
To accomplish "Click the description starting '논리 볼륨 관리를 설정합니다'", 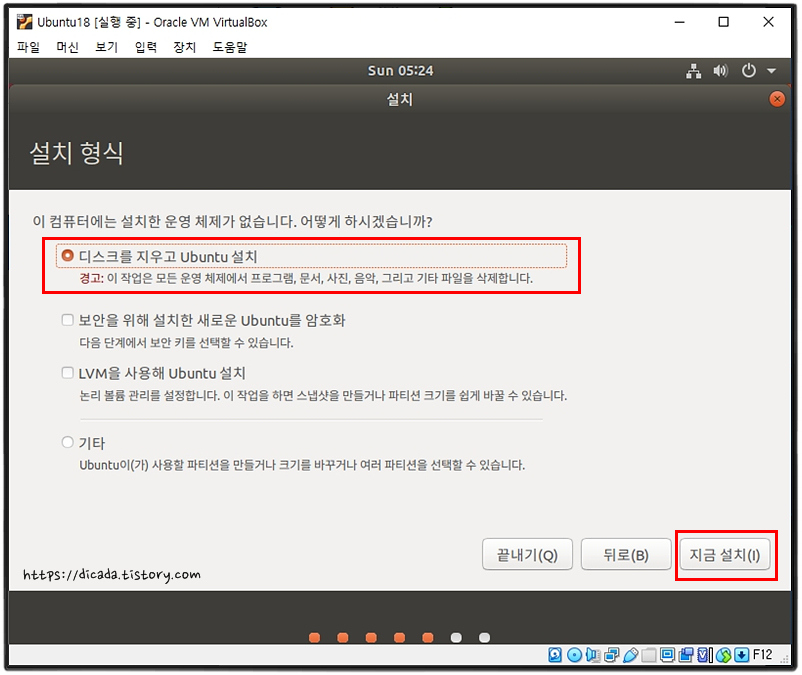I will click(x=323, y=395).
